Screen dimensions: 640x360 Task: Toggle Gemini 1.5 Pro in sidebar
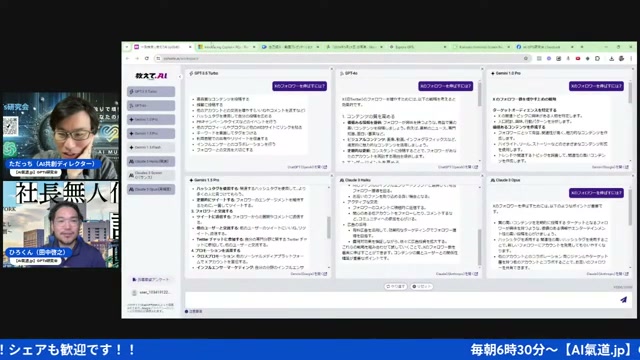(151, 133)
